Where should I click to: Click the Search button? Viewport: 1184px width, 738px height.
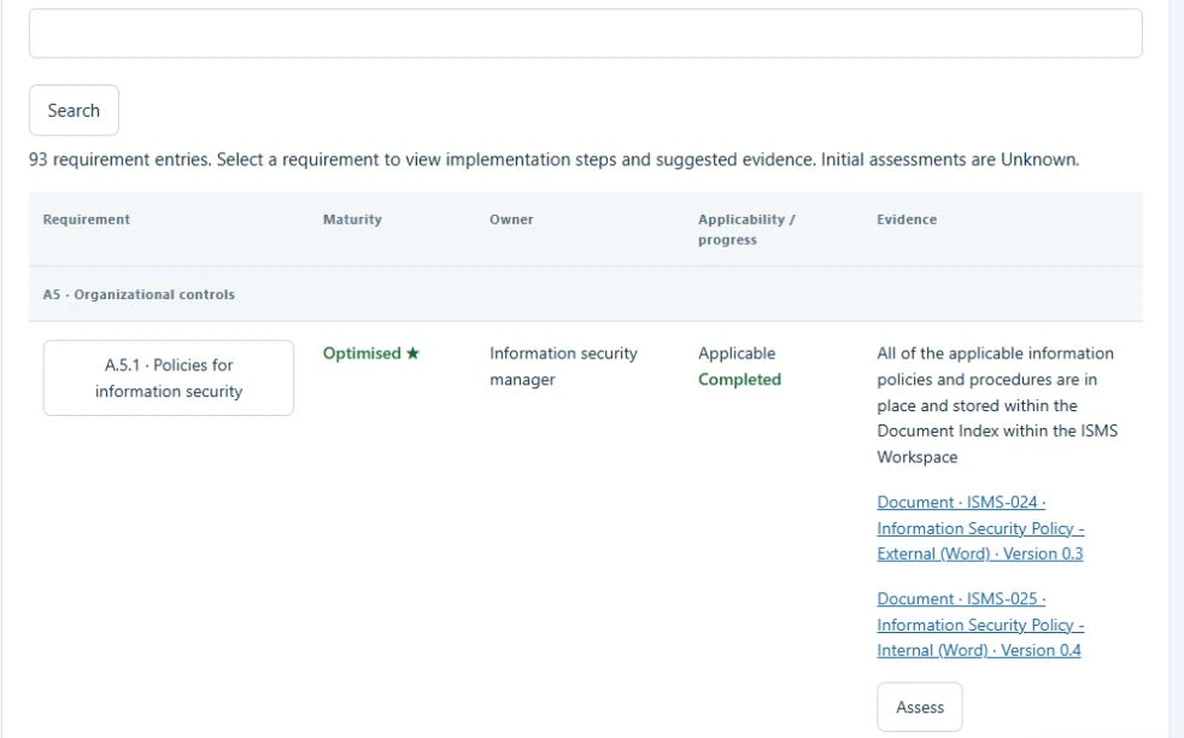coord(74,110)
